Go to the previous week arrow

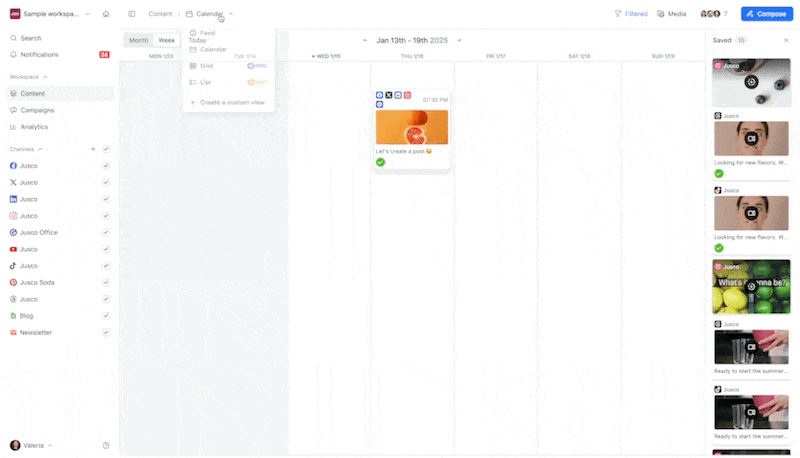(365, 41)
